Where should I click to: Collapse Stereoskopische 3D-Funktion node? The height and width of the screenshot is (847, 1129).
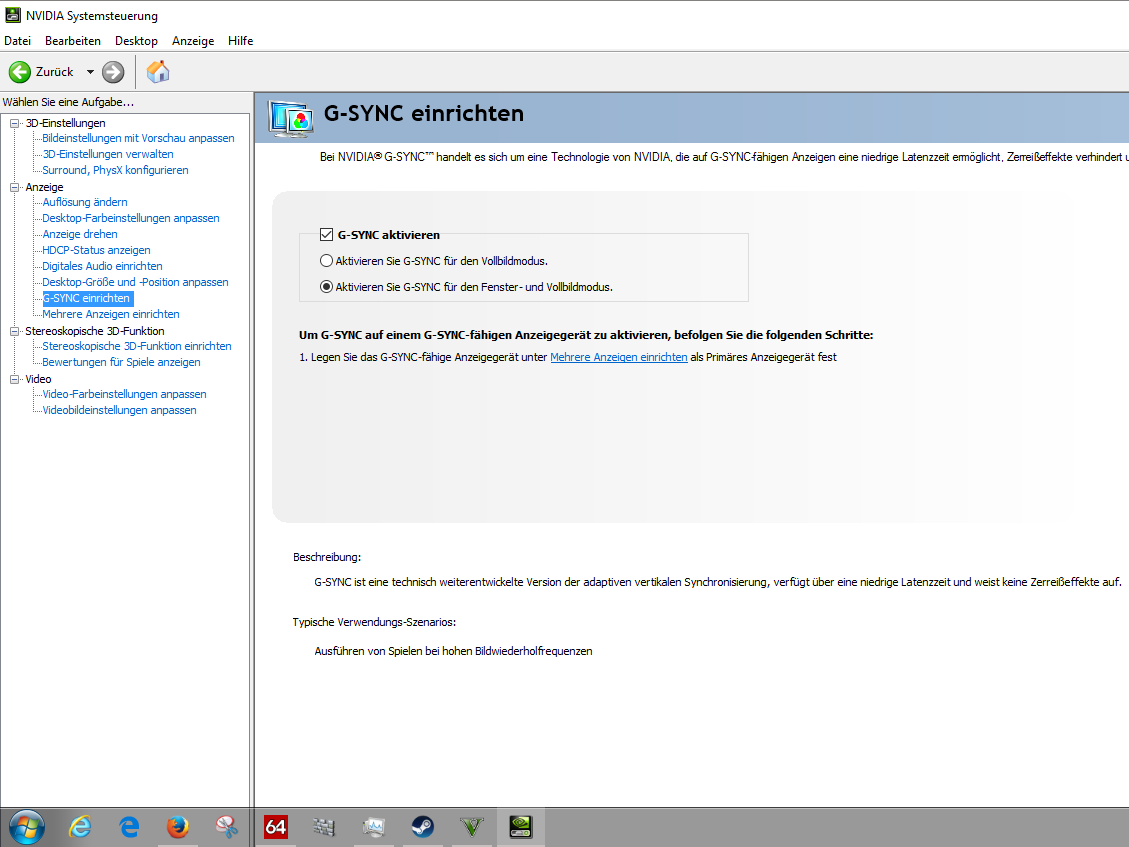[x=14, y=331]
